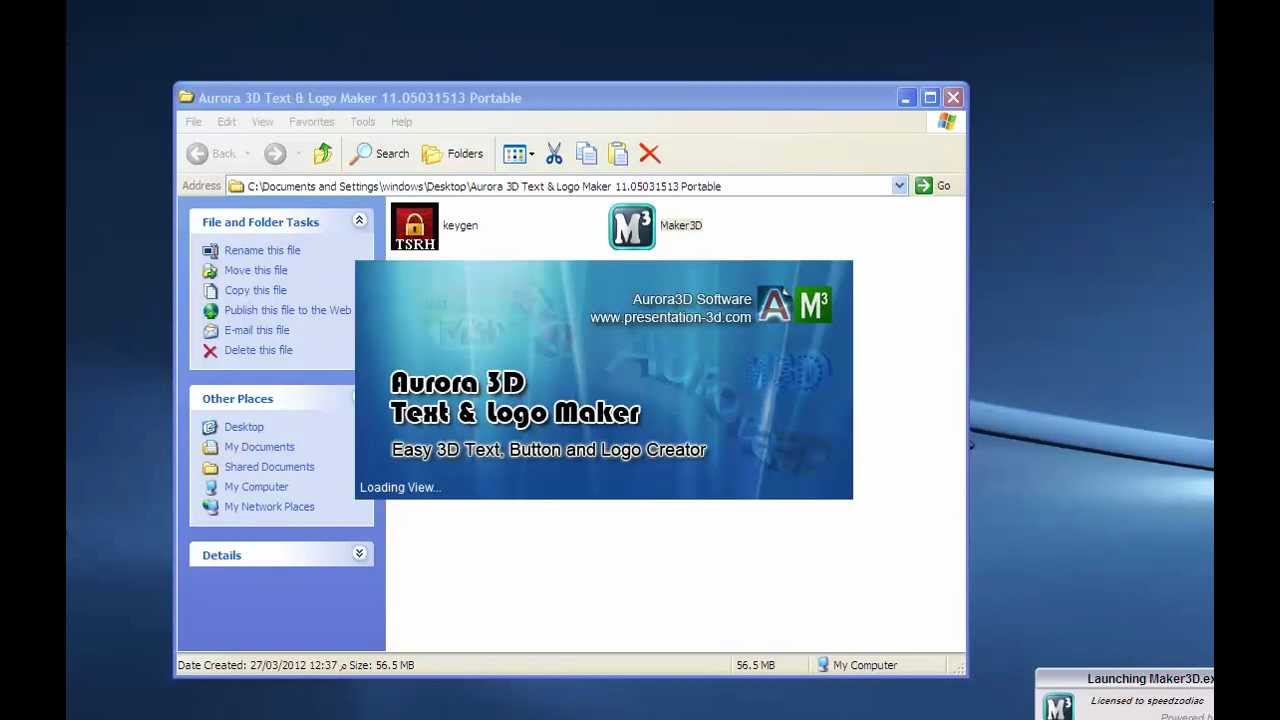1280x720 pixels.
Task: Click www.presentation-3d.com on the splash screen
Action: coord(670,317)
